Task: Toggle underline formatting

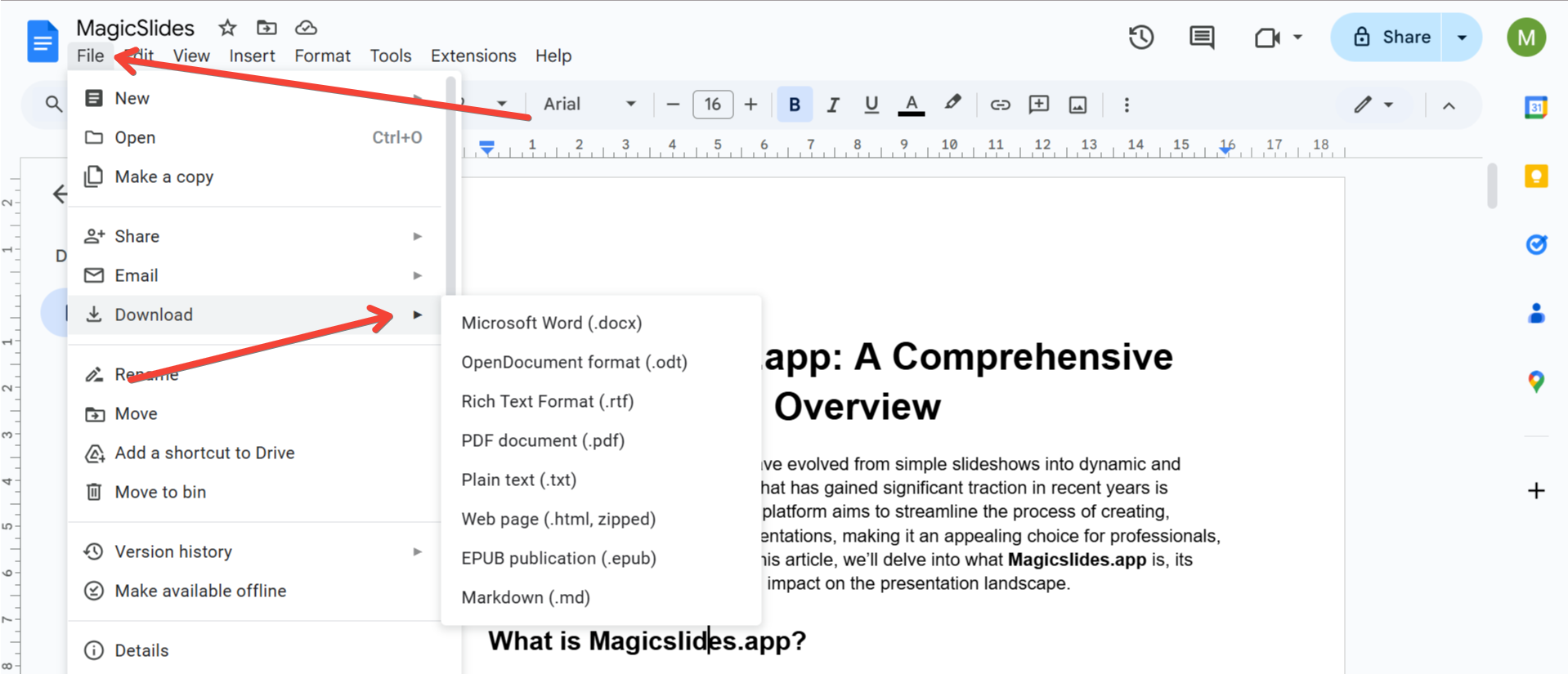Action: click(x=871, y=105)
